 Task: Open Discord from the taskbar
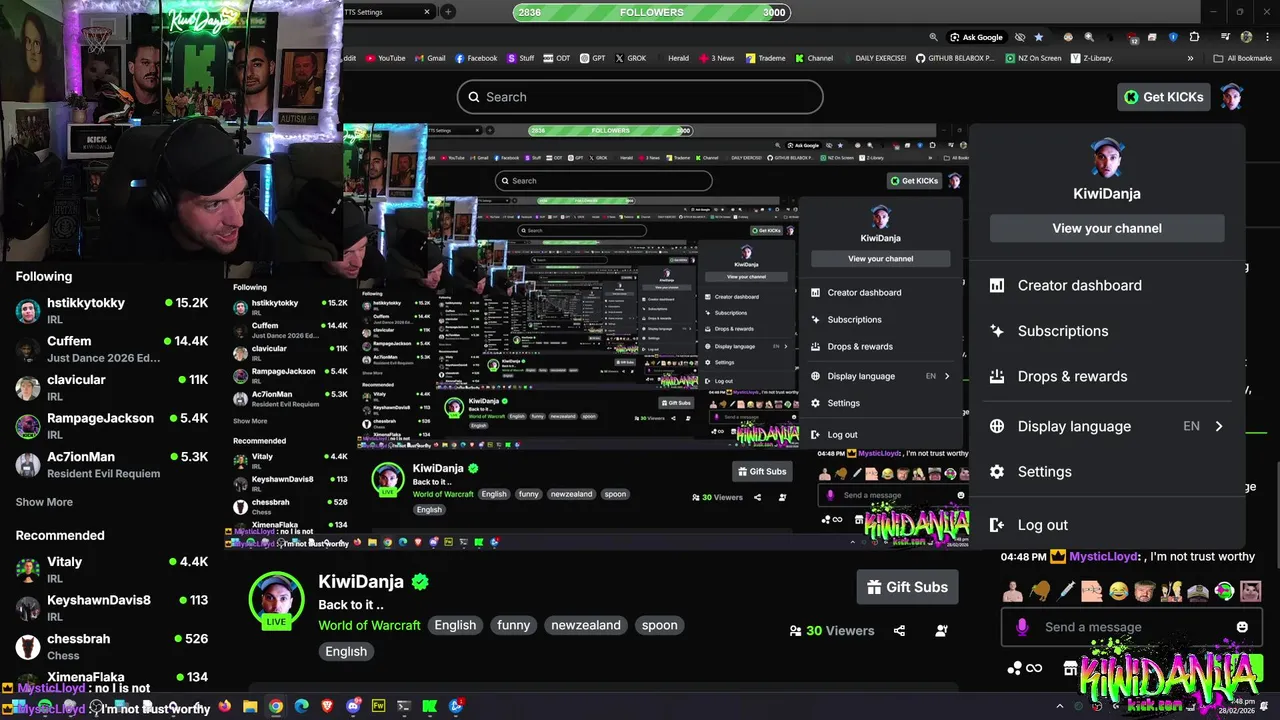(x=353, y=706)
